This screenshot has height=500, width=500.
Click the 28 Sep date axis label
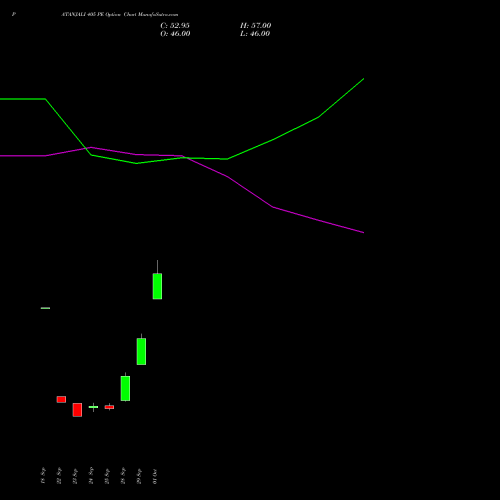tap(123, 476)
